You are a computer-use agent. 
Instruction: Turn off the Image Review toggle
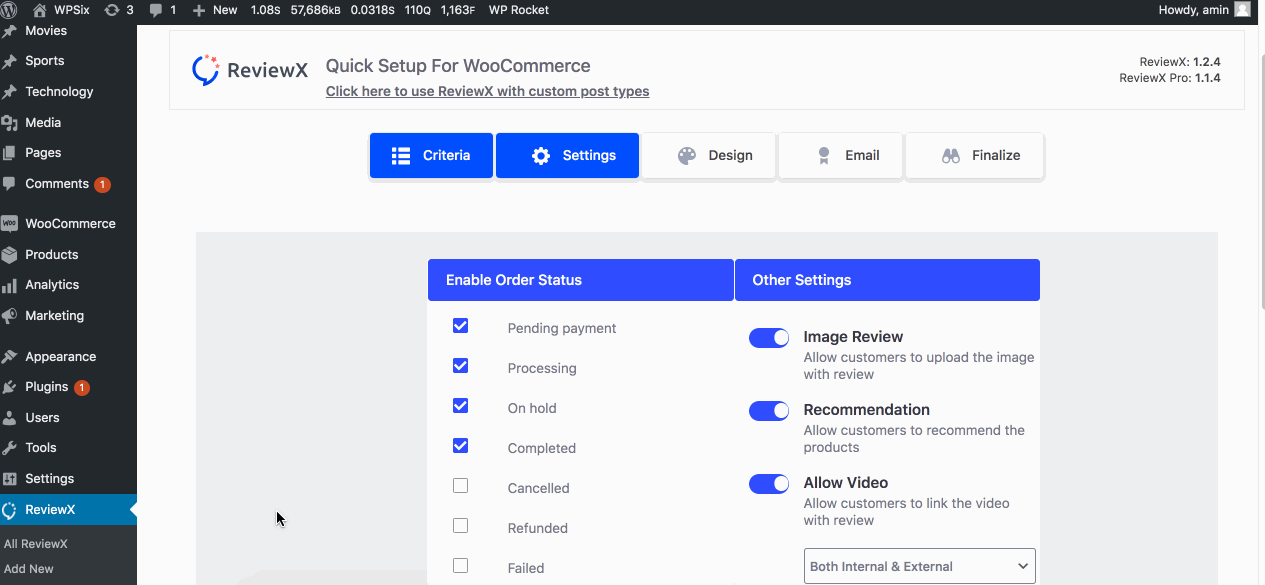click(769, 338)
